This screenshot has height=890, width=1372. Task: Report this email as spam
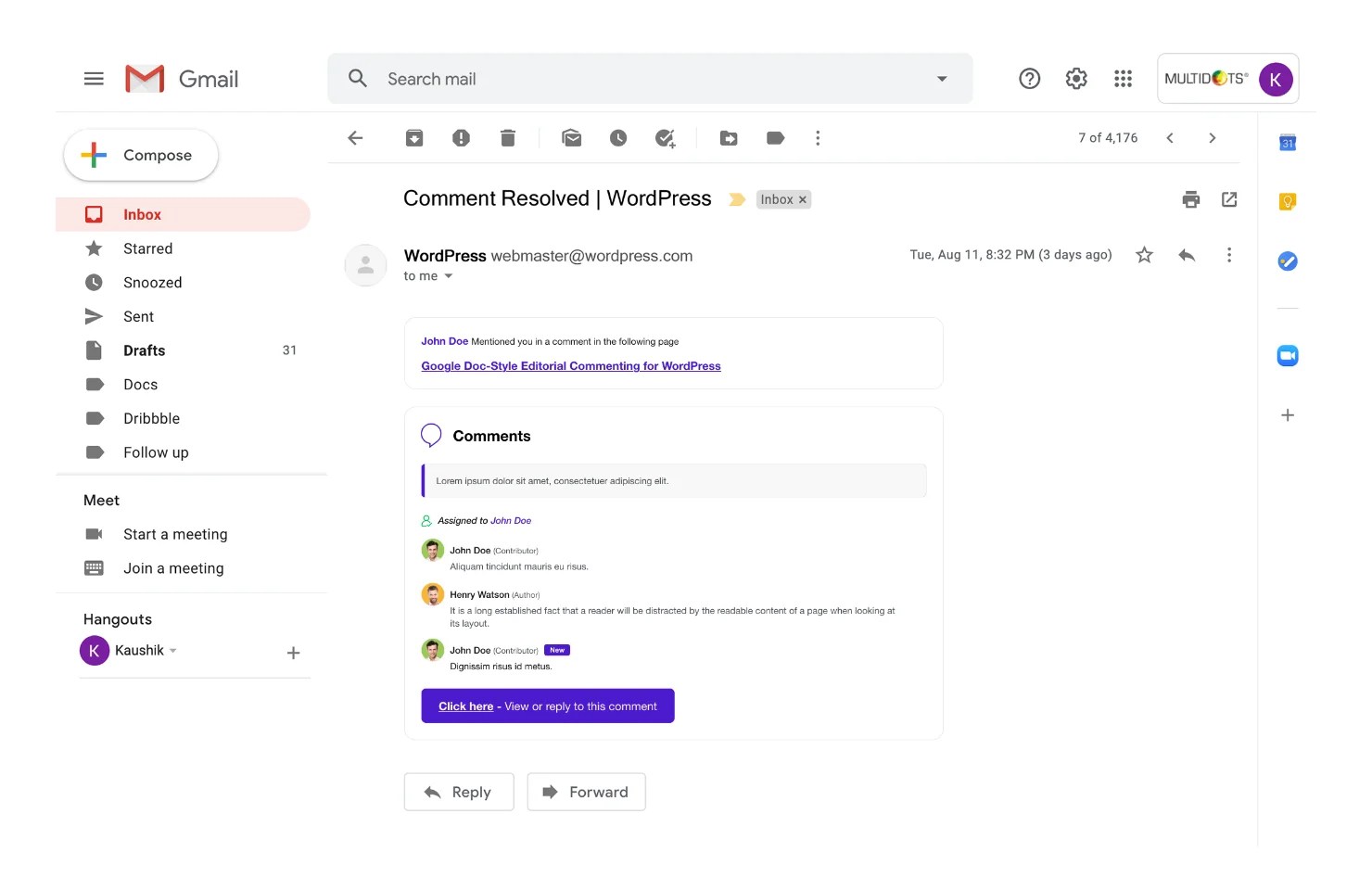coord(461,138)
